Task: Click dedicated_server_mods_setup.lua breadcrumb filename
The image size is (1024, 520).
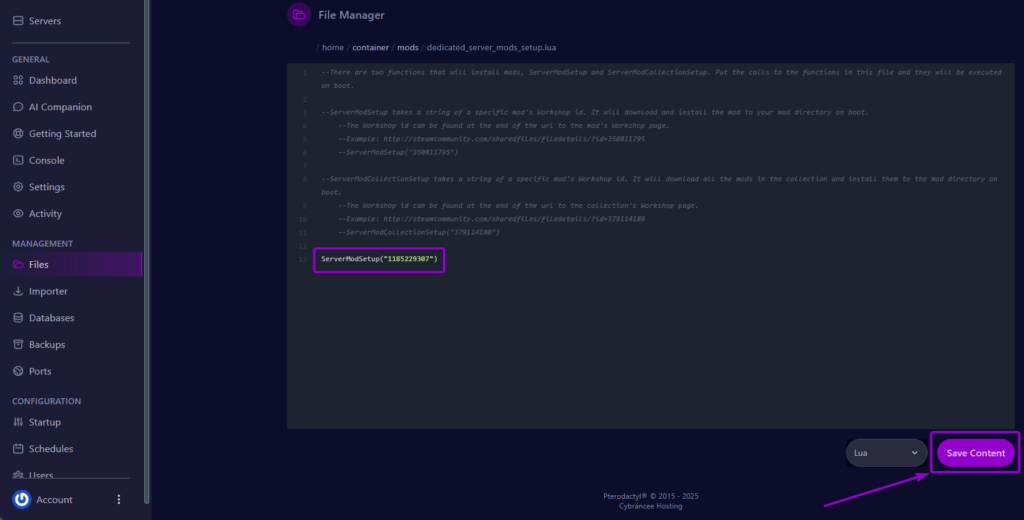Action: (491, 48)
